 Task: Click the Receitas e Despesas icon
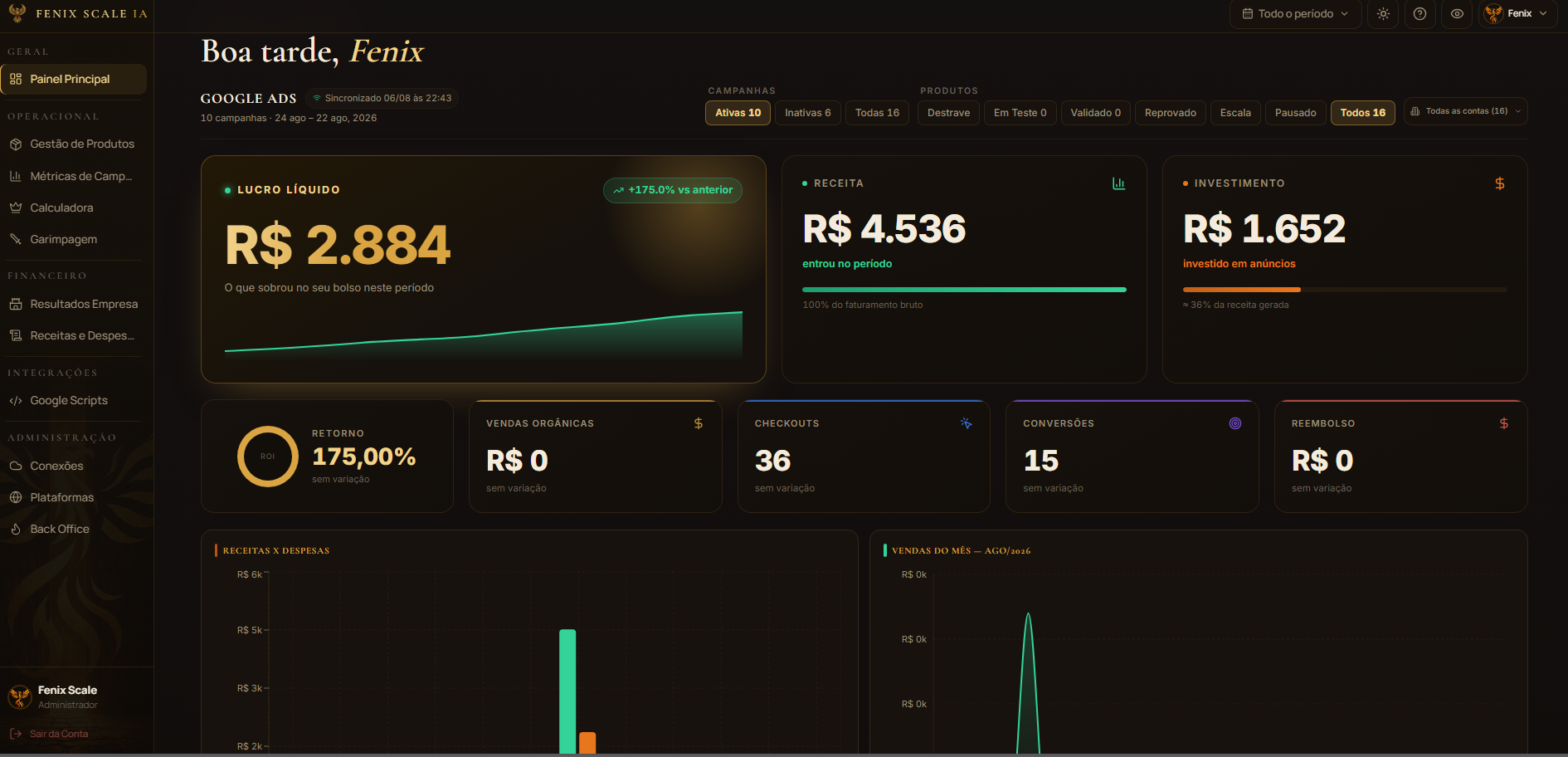[16, 335]
